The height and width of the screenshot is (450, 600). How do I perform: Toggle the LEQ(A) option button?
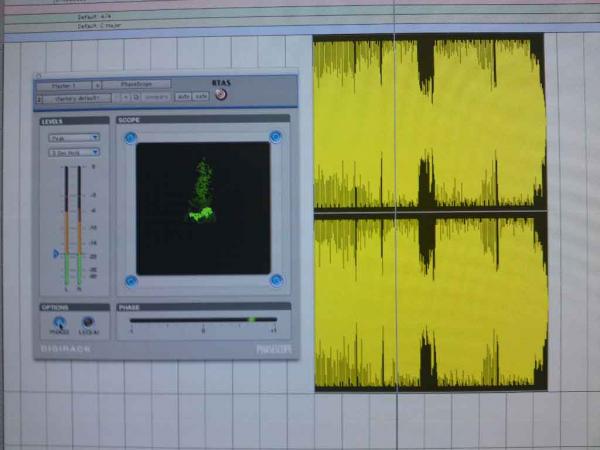pos(88,322)
